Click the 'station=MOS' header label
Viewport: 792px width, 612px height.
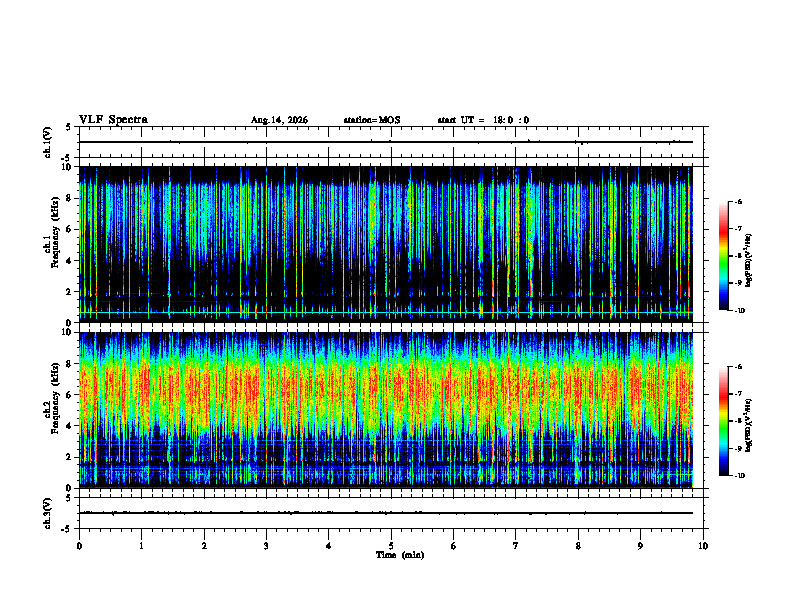click(x=372, y=120)
